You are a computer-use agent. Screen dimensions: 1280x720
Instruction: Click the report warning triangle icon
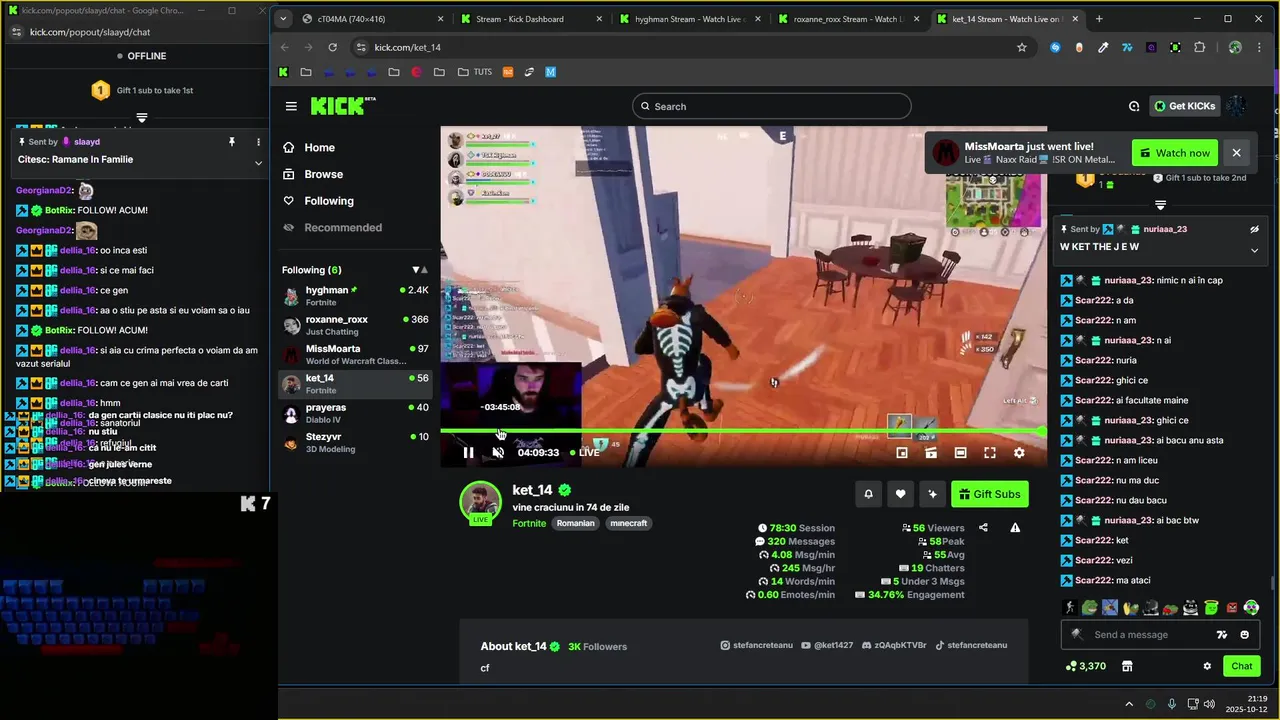tap(1015, 528)
